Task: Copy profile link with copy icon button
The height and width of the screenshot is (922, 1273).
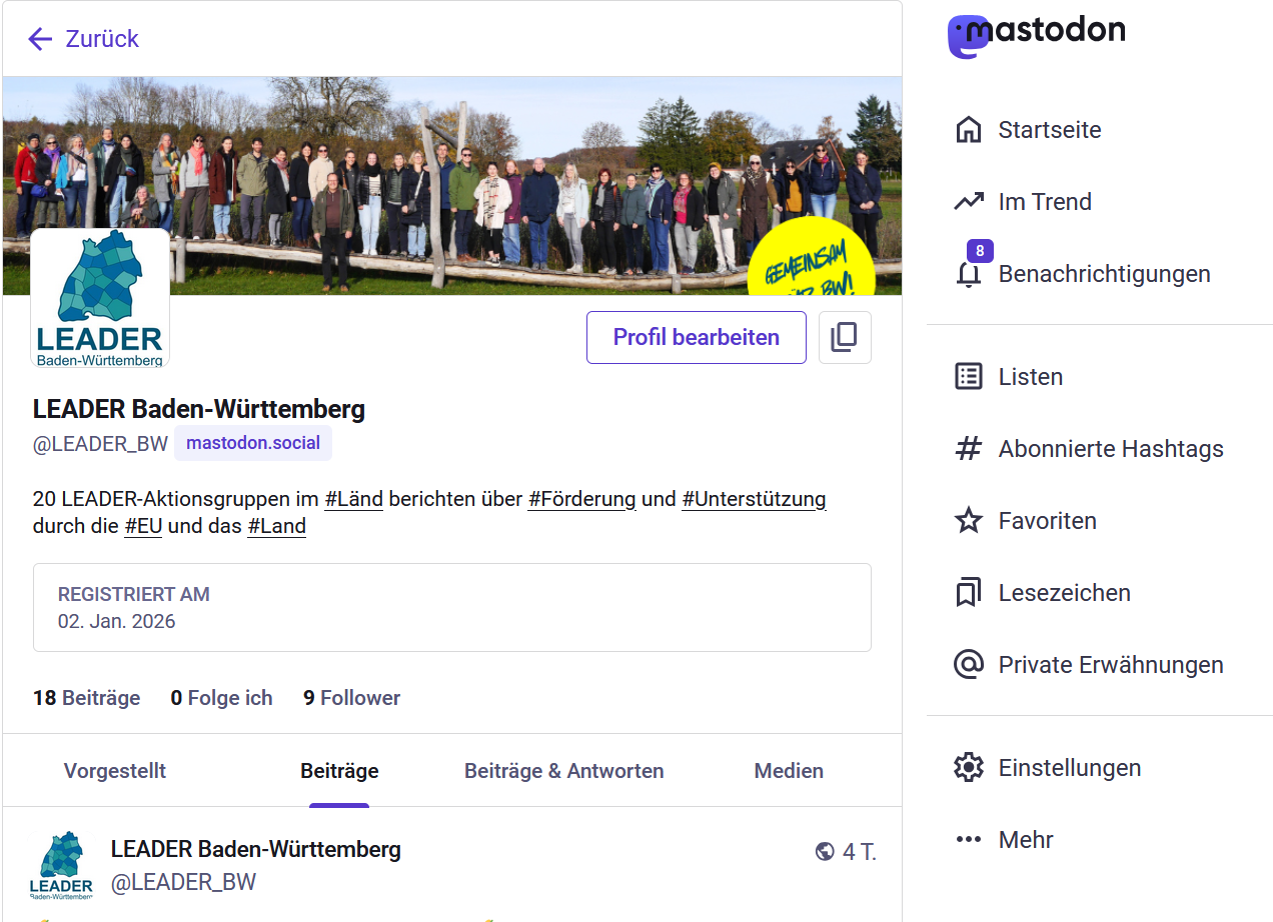Action: [x=844, y=337]
